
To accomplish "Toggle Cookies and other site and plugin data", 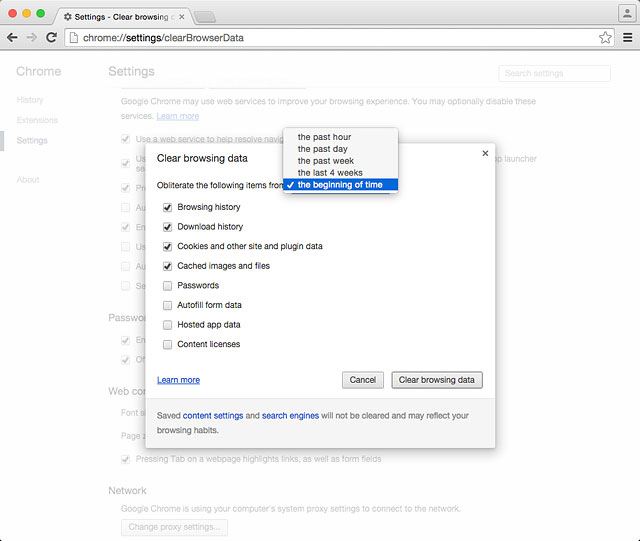I will point(167,247).
